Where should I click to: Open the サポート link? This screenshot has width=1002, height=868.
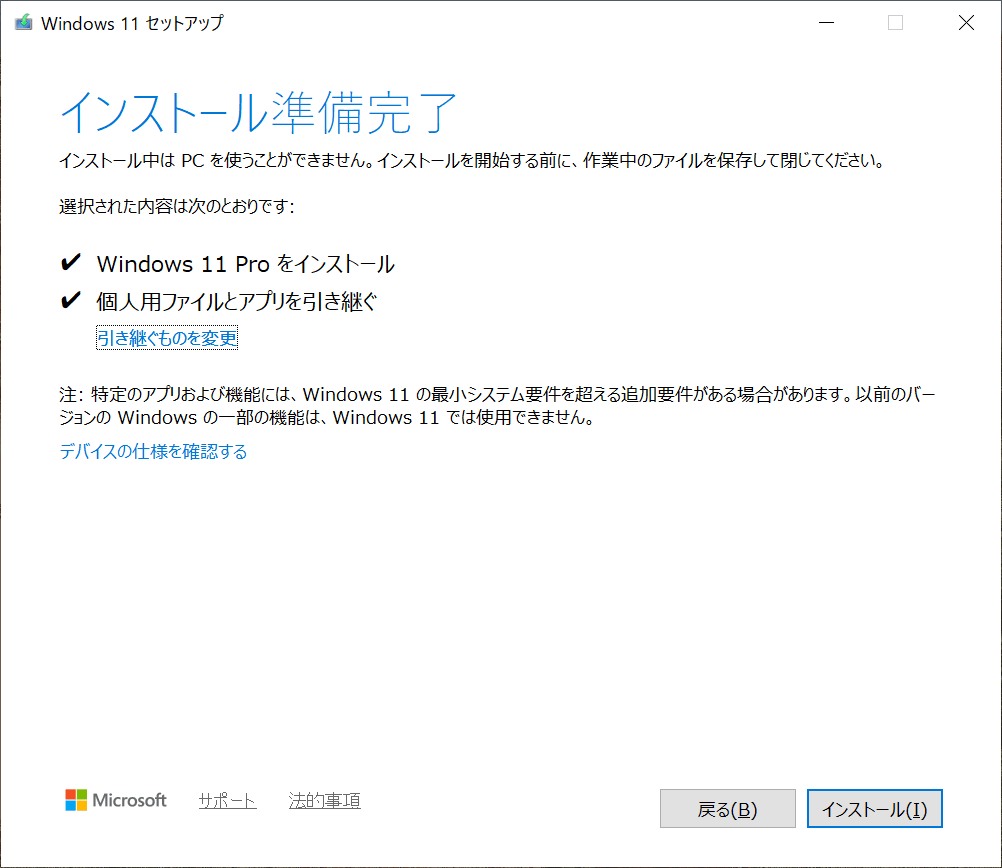(x=227, y=801)
